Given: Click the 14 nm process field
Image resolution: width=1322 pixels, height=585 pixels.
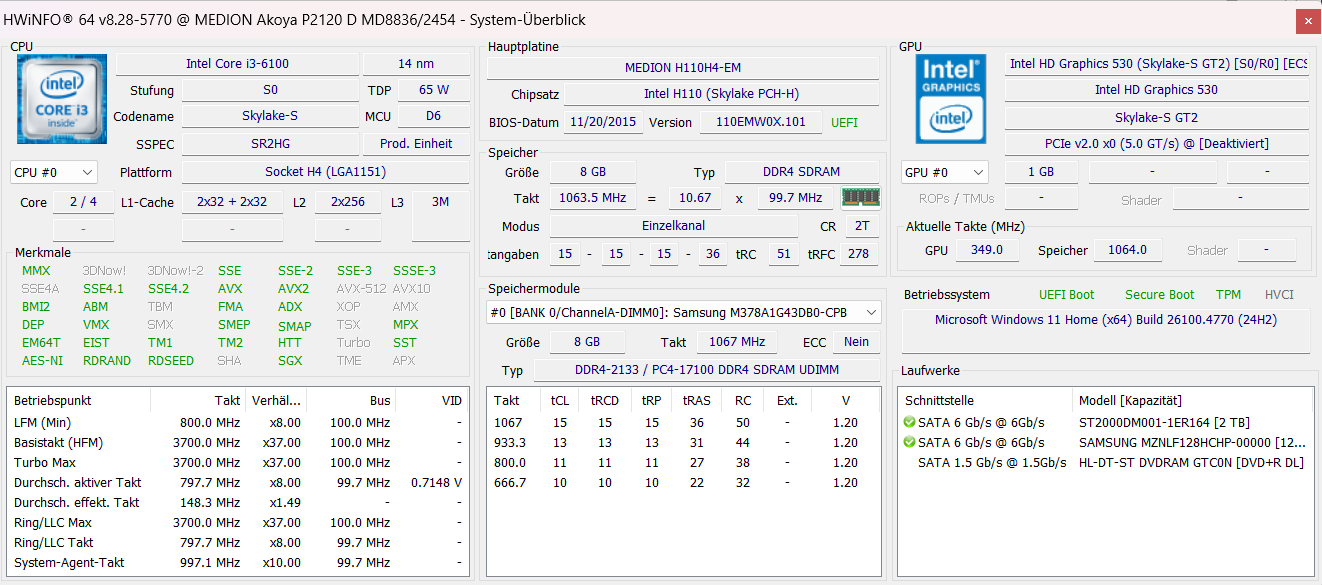Looking at the screenshot, I should (416, 64).
